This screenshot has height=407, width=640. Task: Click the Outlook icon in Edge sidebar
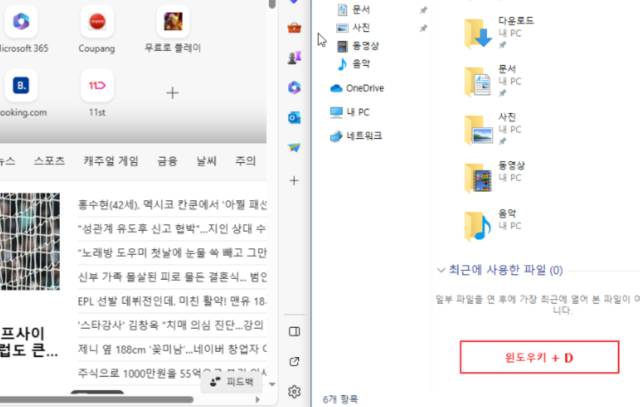pyautogui.click(x=294, y=117)
